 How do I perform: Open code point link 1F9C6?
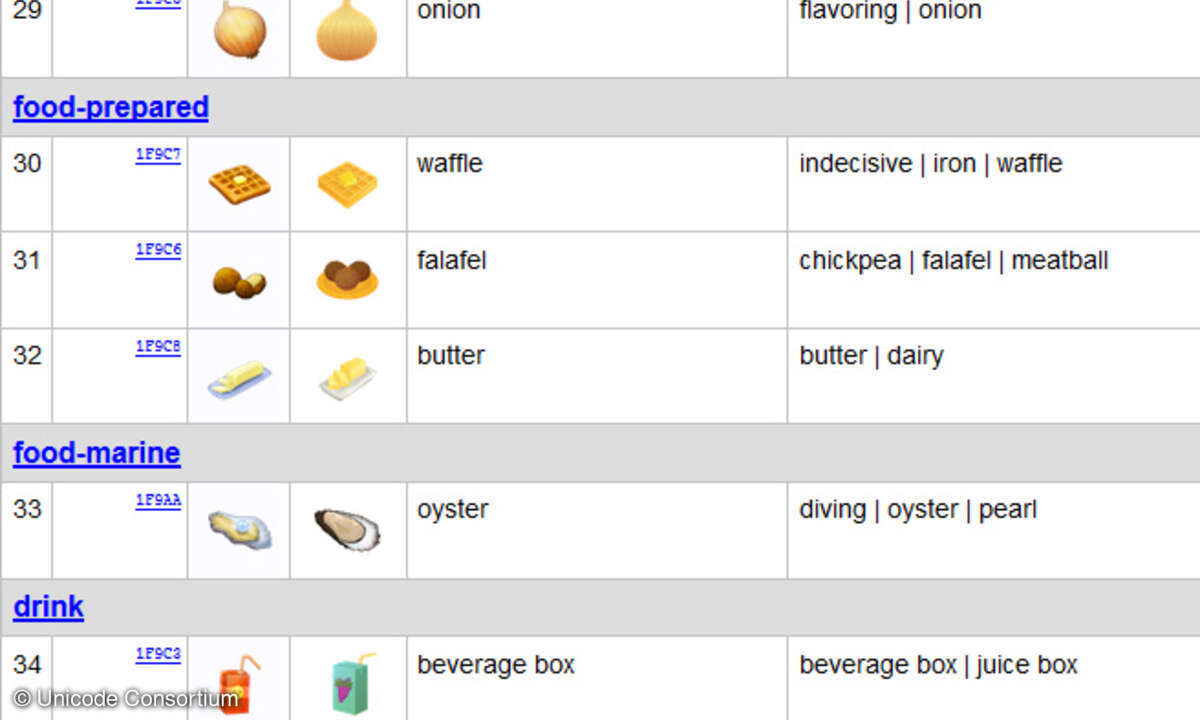(x=158, y=250)
